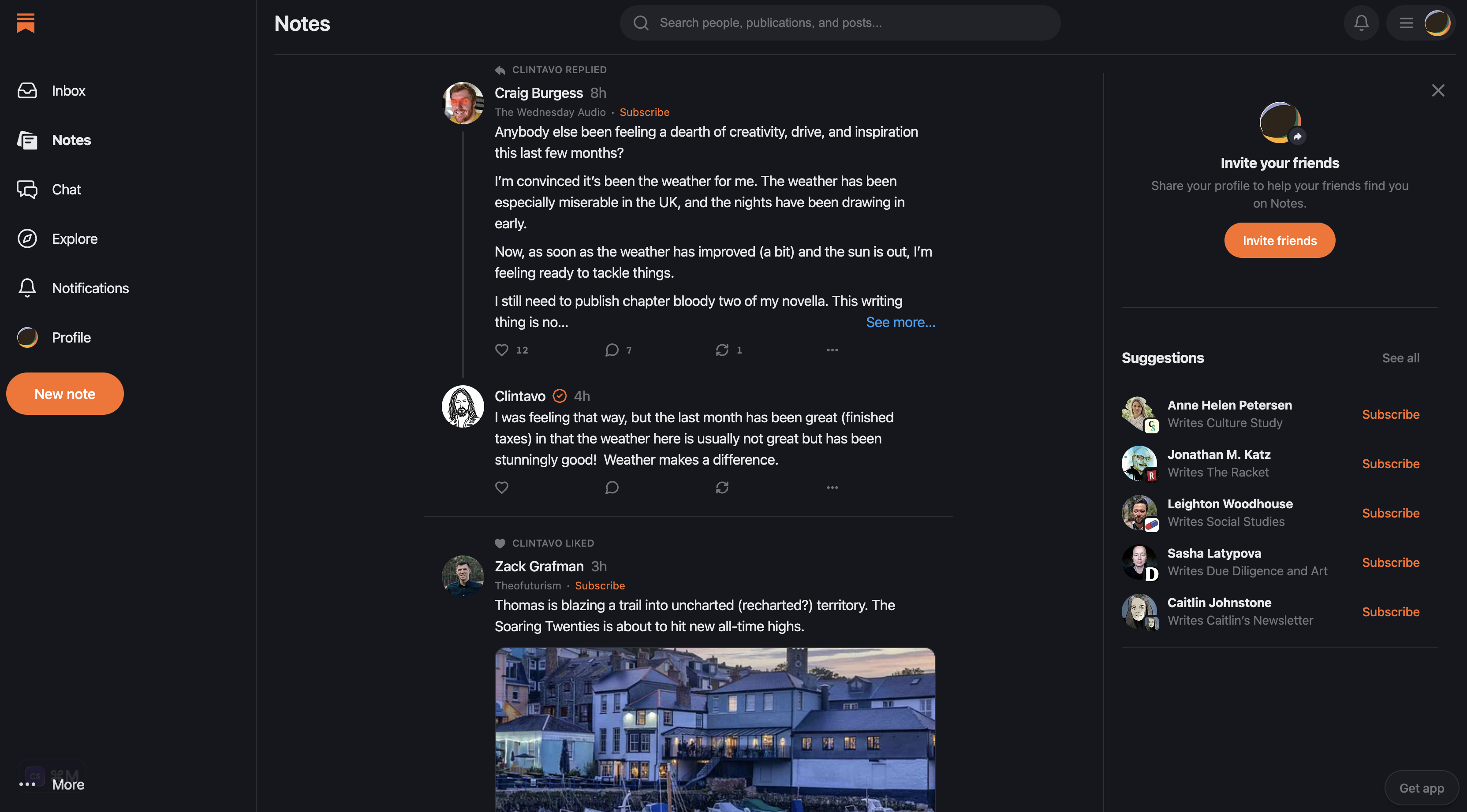Toggle the more options ellipsis on Craig post
This screenshot has width=1467, height=812.
point(833,350)
